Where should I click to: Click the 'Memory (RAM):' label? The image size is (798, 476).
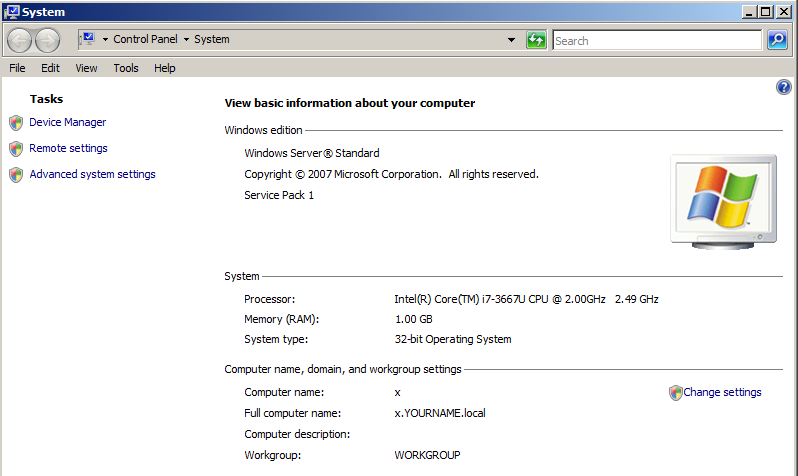click(281, 319)
